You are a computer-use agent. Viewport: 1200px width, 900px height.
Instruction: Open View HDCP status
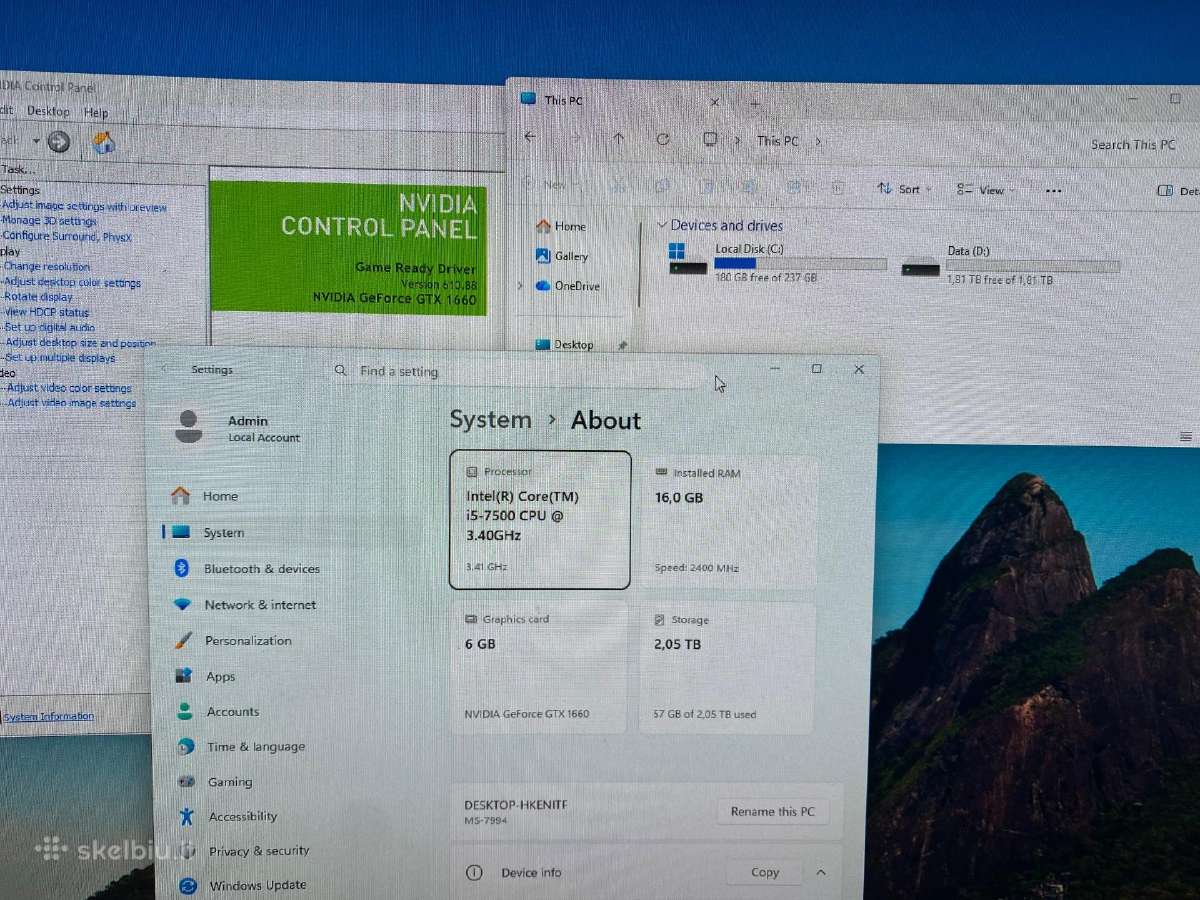point(46,312)
